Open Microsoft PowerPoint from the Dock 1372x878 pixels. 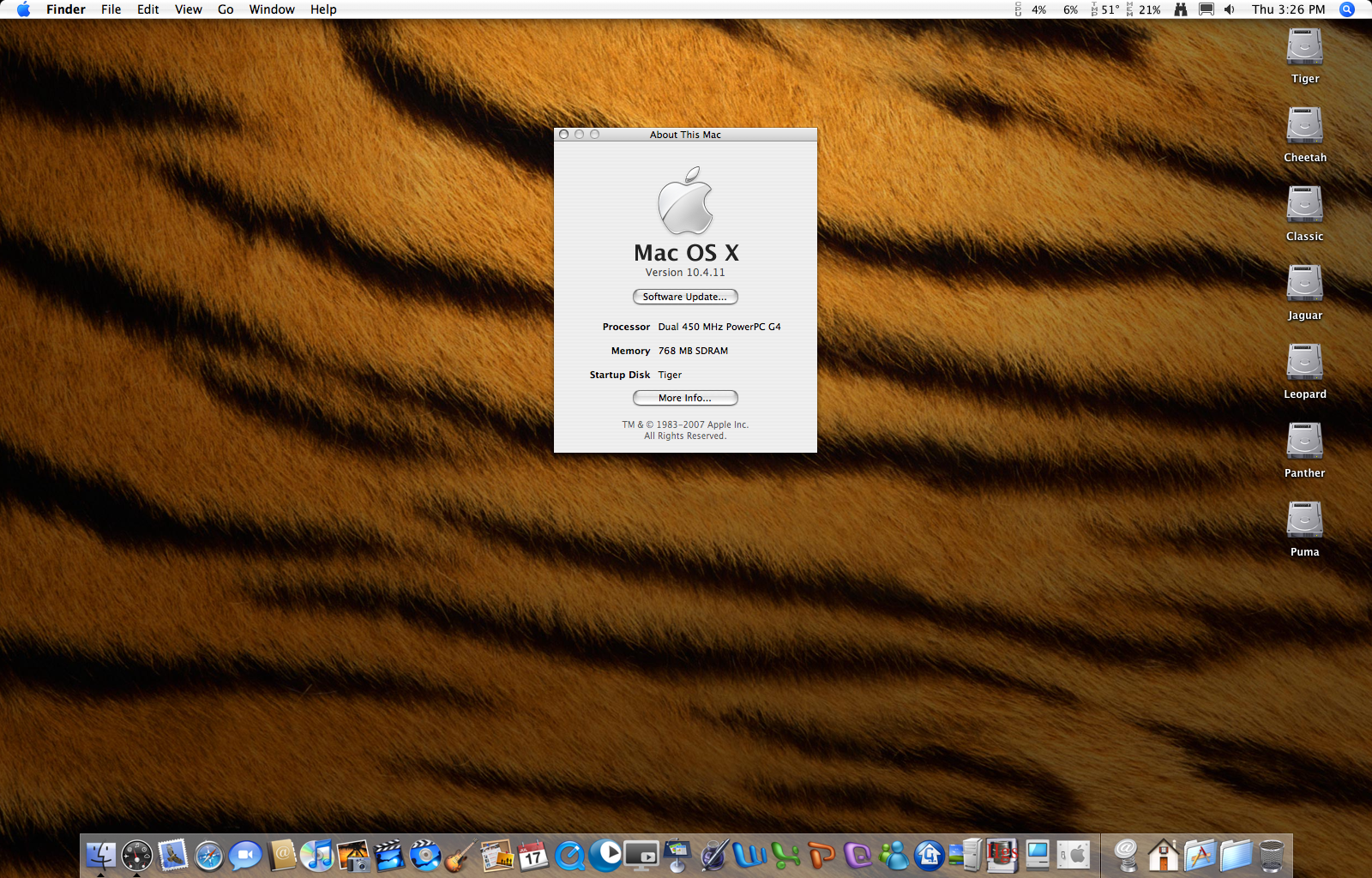[x=821, y=855]
